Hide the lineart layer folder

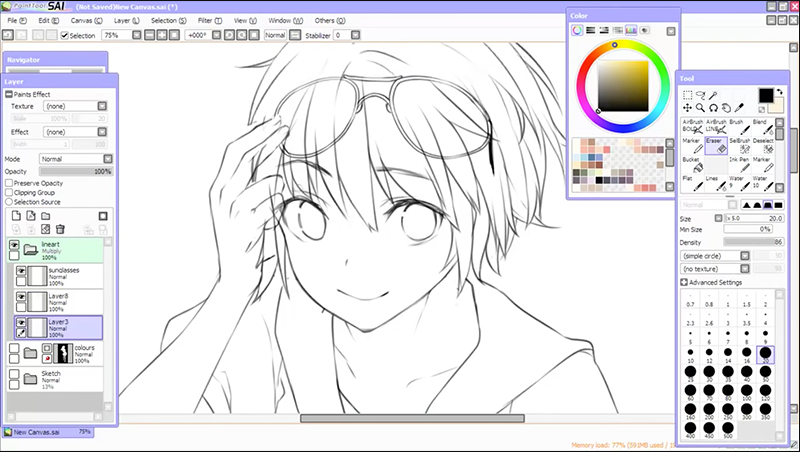tap(15, 244)
